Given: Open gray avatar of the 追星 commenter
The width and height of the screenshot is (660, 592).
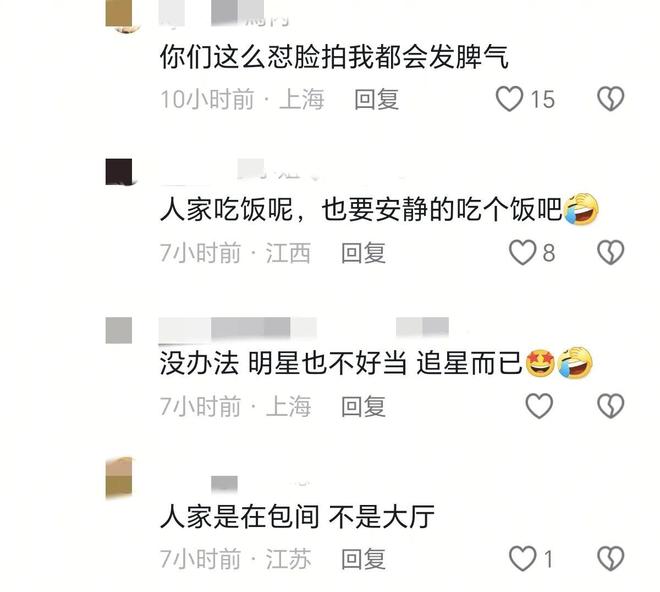Looking at the screenshot, I should point(119,331).
